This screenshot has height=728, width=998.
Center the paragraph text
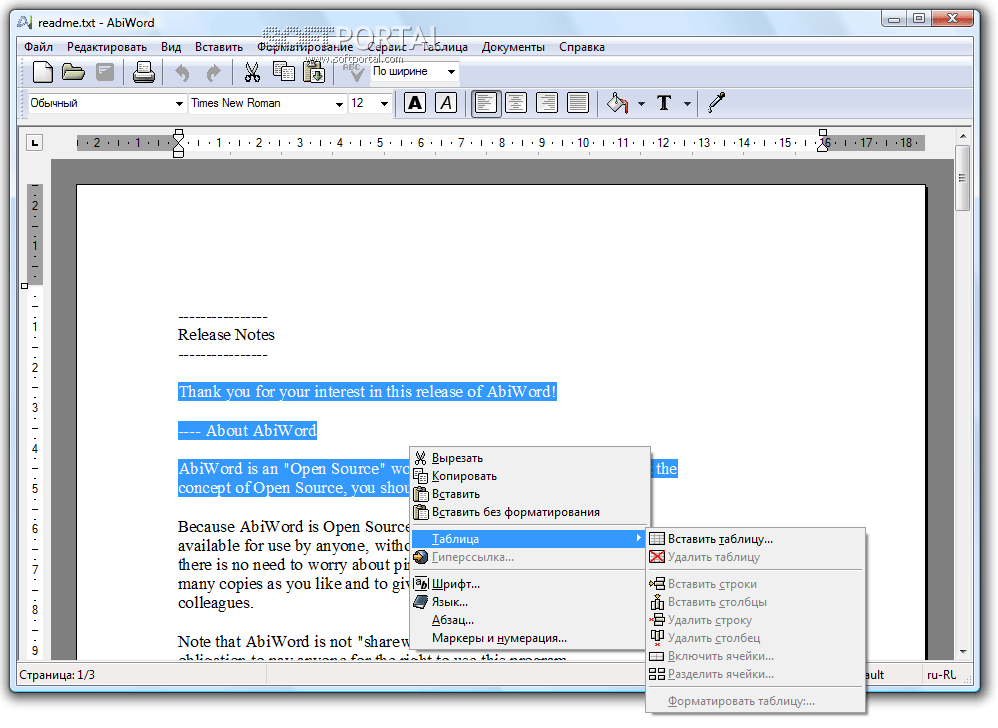pos(516,102)
